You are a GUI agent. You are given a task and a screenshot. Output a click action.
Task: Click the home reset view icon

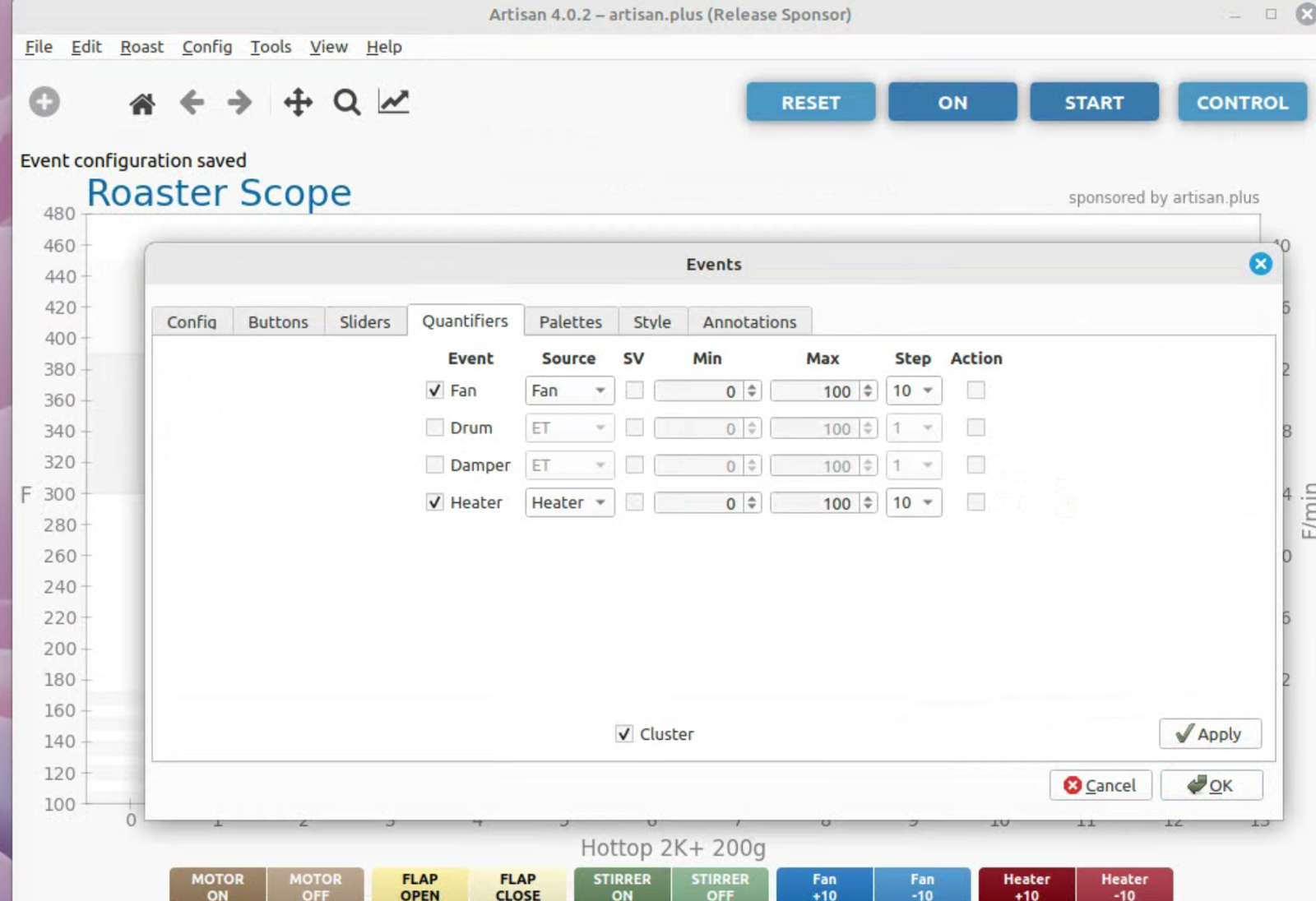pyautogui.click(x=142, y=104)
